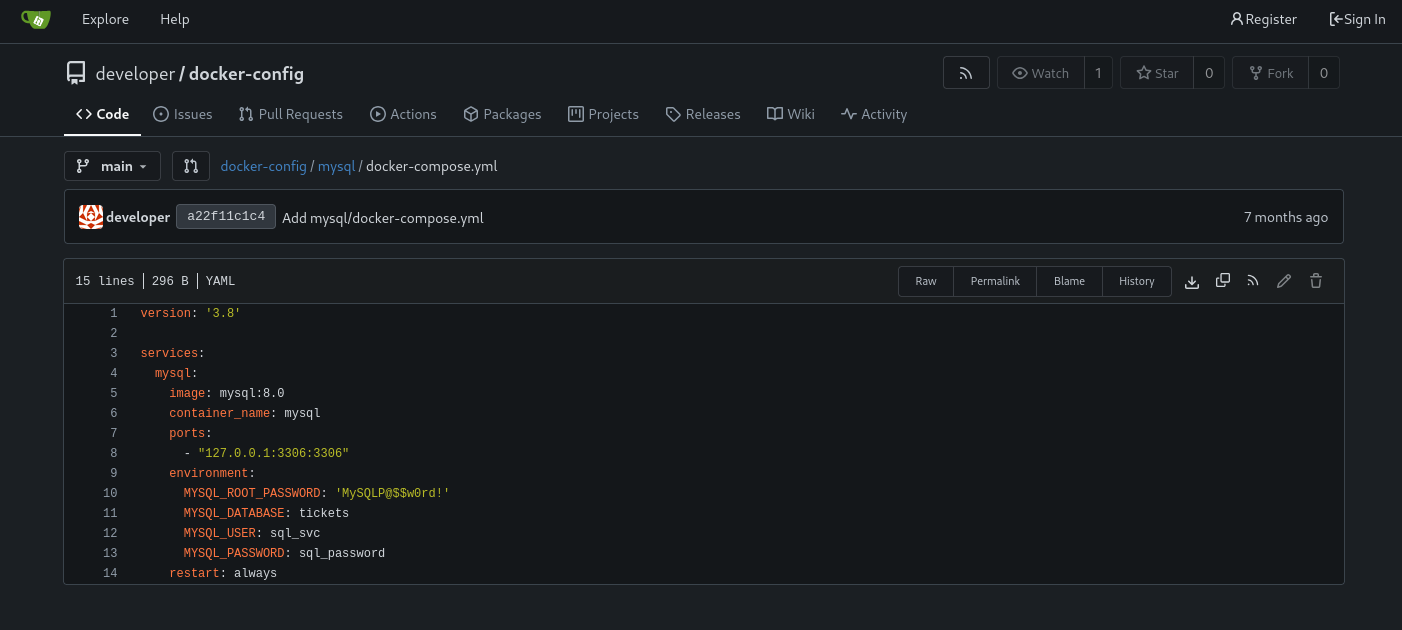Click the version key on line 1
Image resolution: width=1402 pixels, height=630 pixels.
click(165, 313)
